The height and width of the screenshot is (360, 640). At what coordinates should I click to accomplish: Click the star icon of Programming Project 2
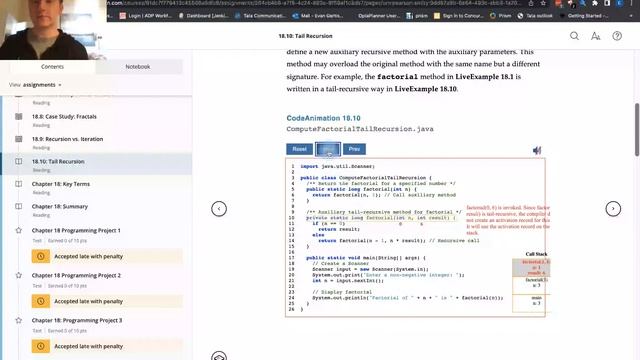19,275
